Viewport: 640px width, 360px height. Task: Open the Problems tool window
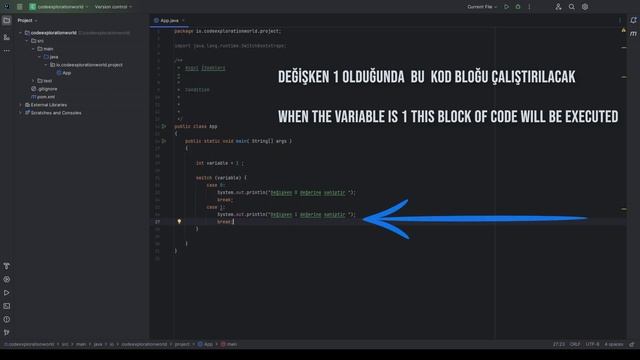[x=7, y=319]
